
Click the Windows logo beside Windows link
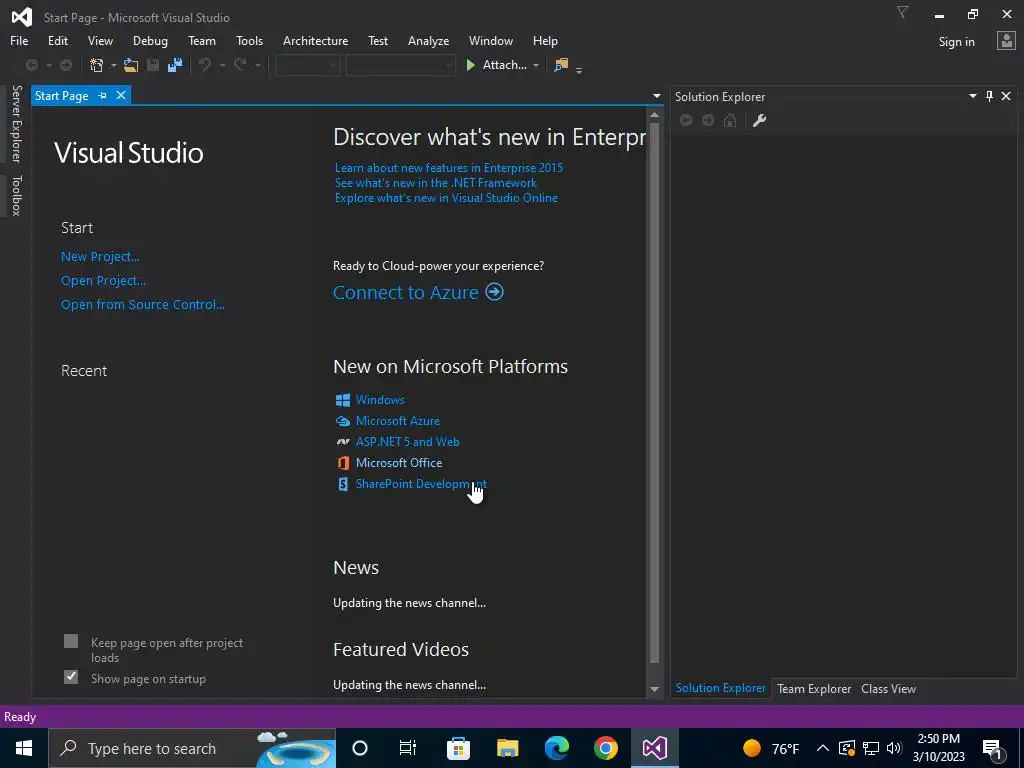[x=343, y=400]
